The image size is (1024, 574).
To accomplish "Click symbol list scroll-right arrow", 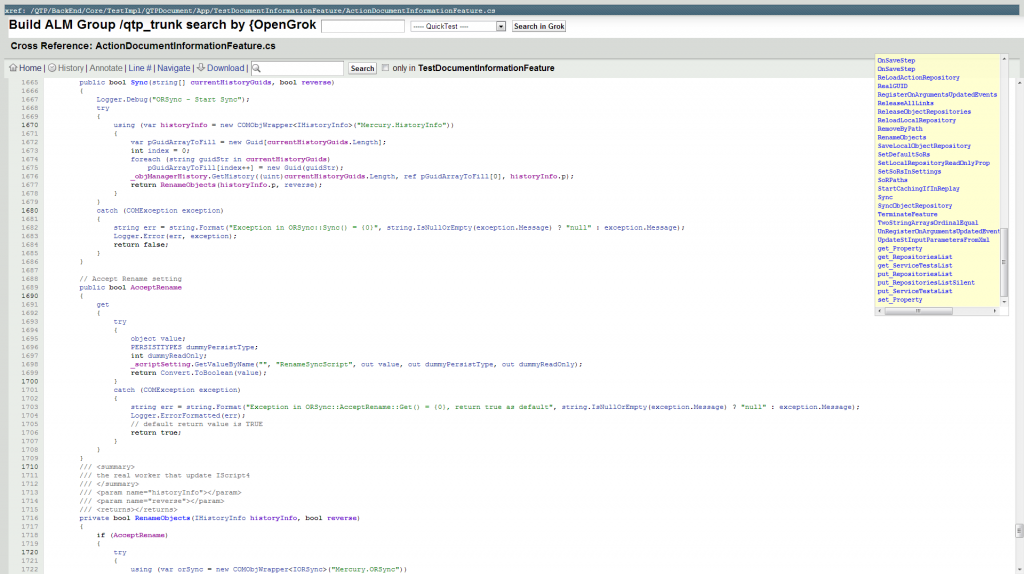I will click(995, 311).
